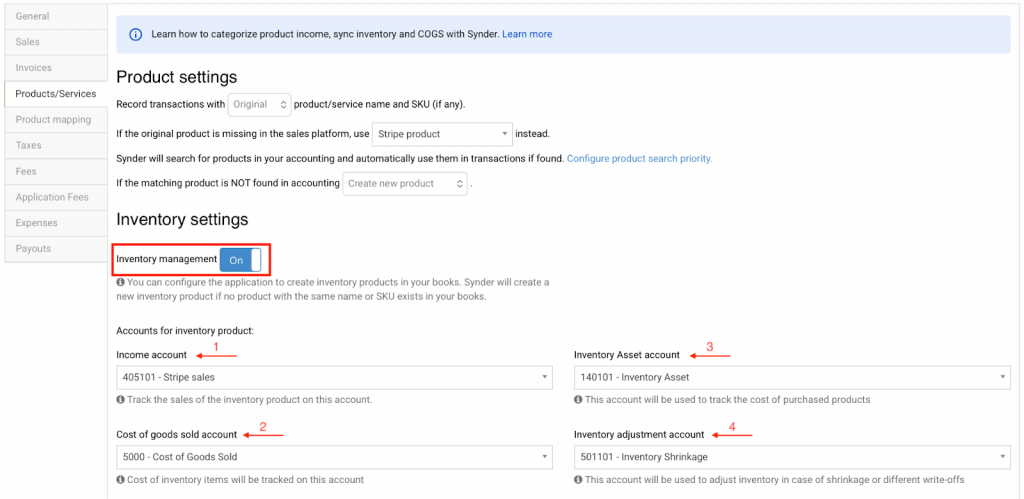Click info icon under Inventory management toggle

pyautogui.click(x=121, y=283)
